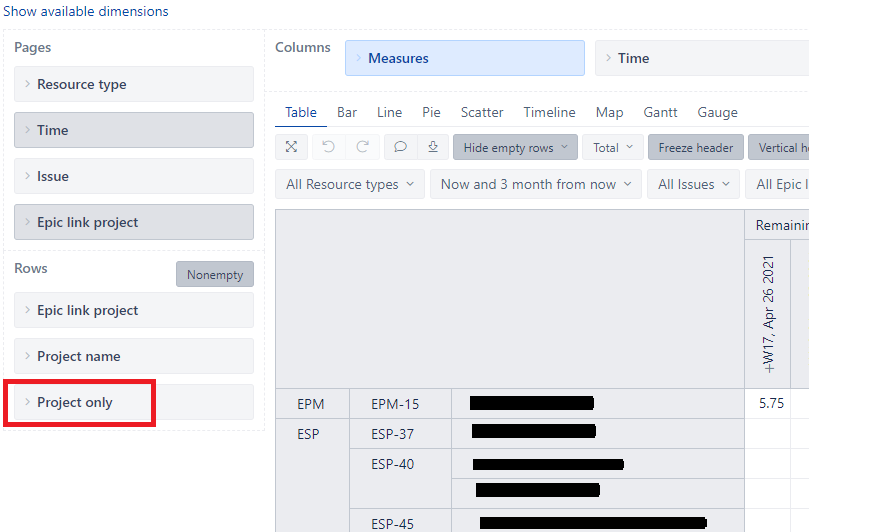Switch to the Gantt chart tab
This screenshot has height=532, width=873.
pos(660,112)
